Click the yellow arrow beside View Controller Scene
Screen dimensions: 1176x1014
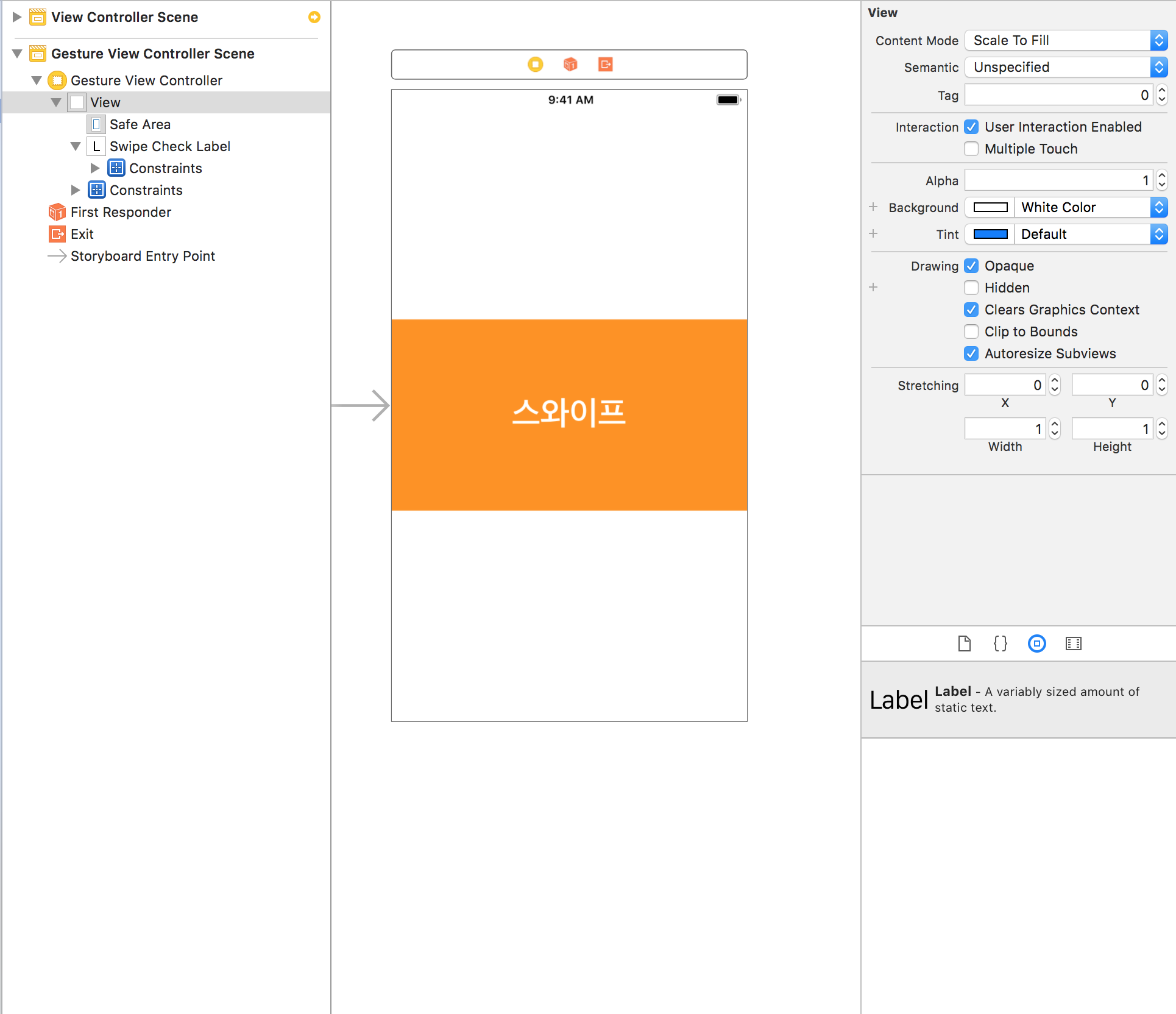click(x=314, y=17)
